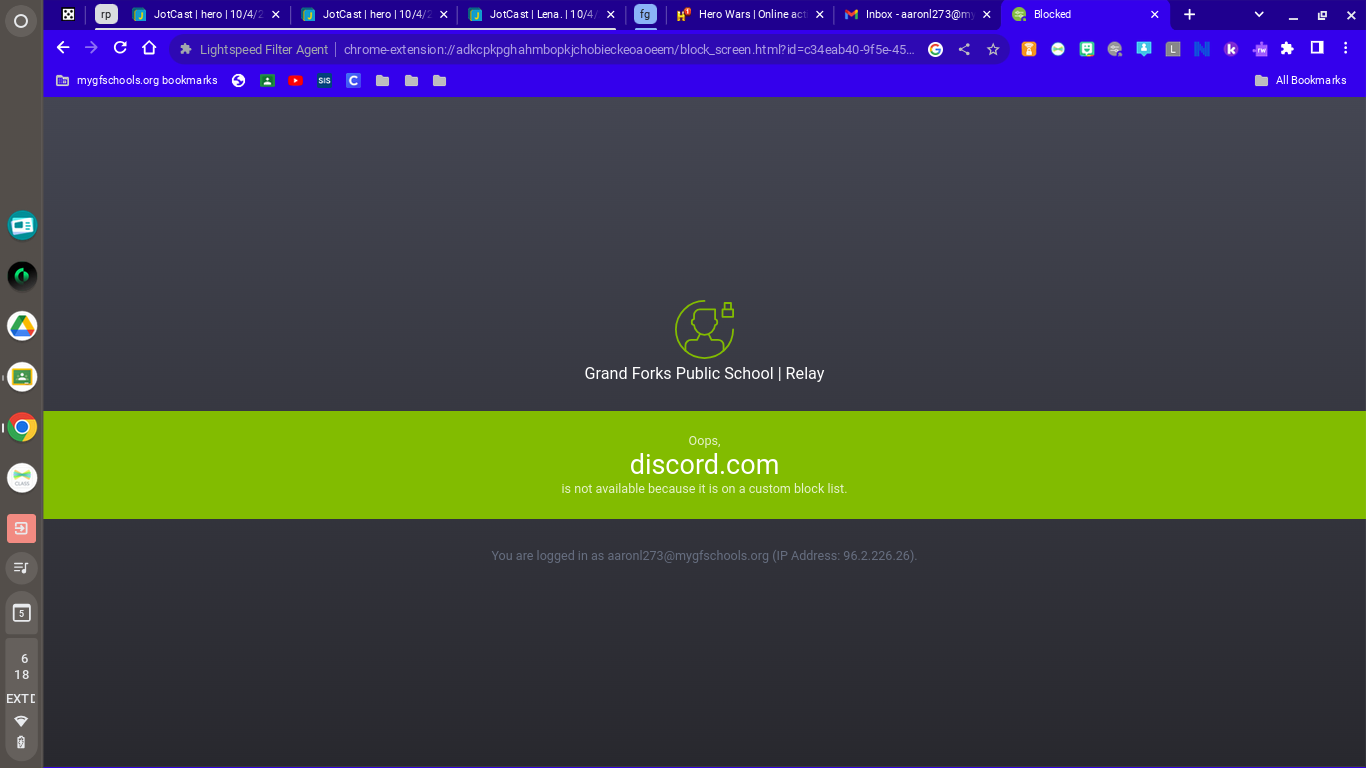Viewport: 1366px width, 768px height.
Task: Open the first unnamed bookmark folder
Action: pyautogui.click(x=382, y=80)
